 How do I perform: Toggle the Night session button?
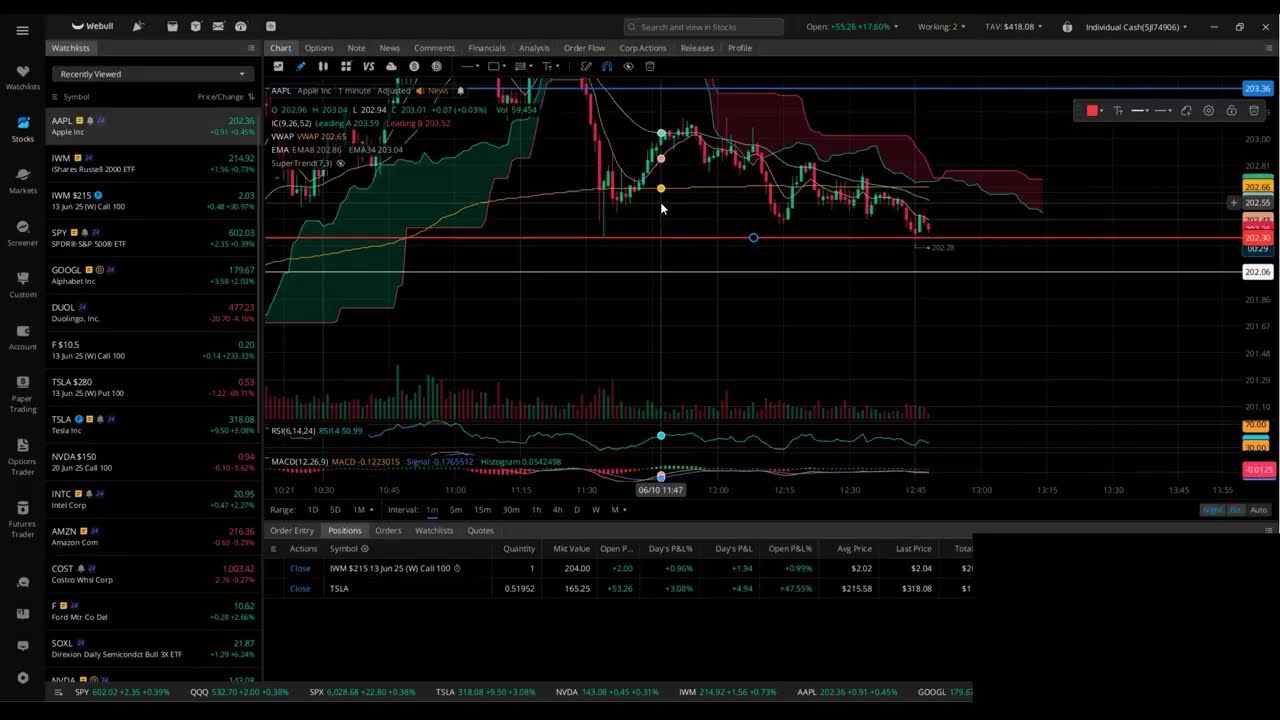coord(1212,510)
